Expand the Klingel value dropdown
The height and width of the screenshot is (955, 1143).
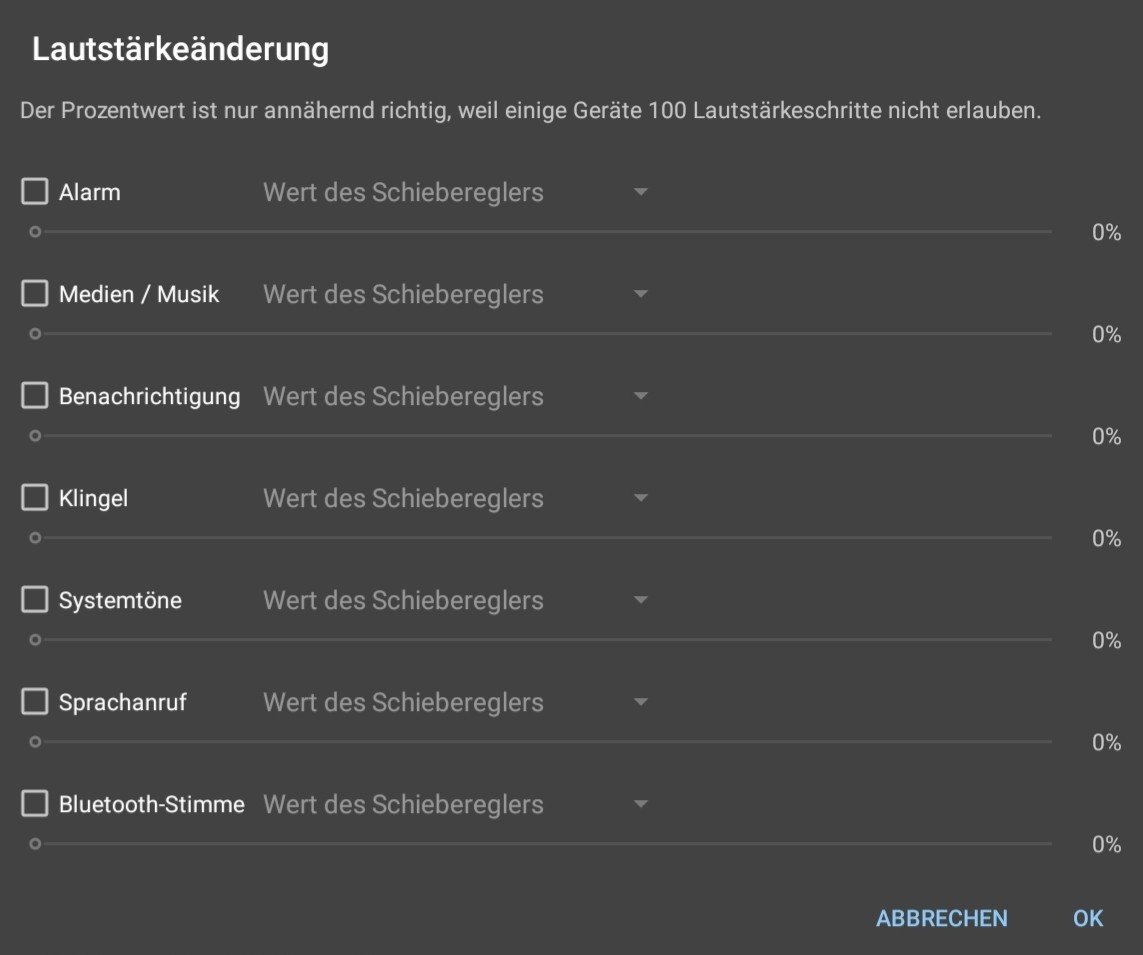click(x=456, y=498)
